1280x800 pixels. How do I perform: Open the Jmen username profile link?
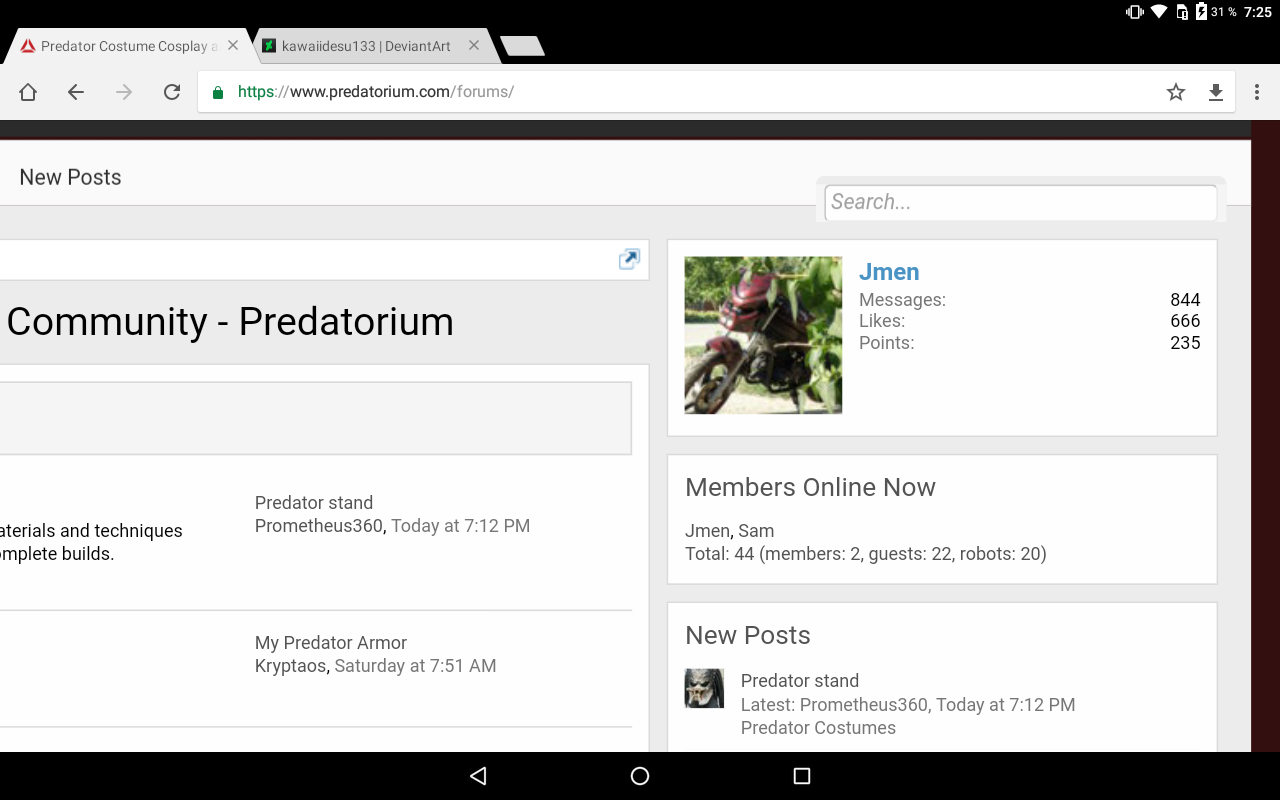[889, 272]
